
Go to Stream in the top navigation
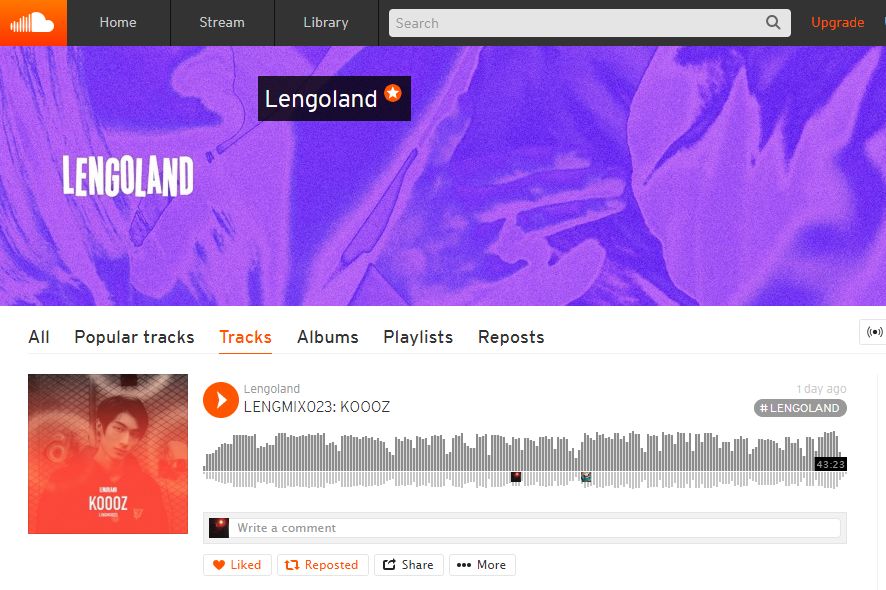point(222,23)
